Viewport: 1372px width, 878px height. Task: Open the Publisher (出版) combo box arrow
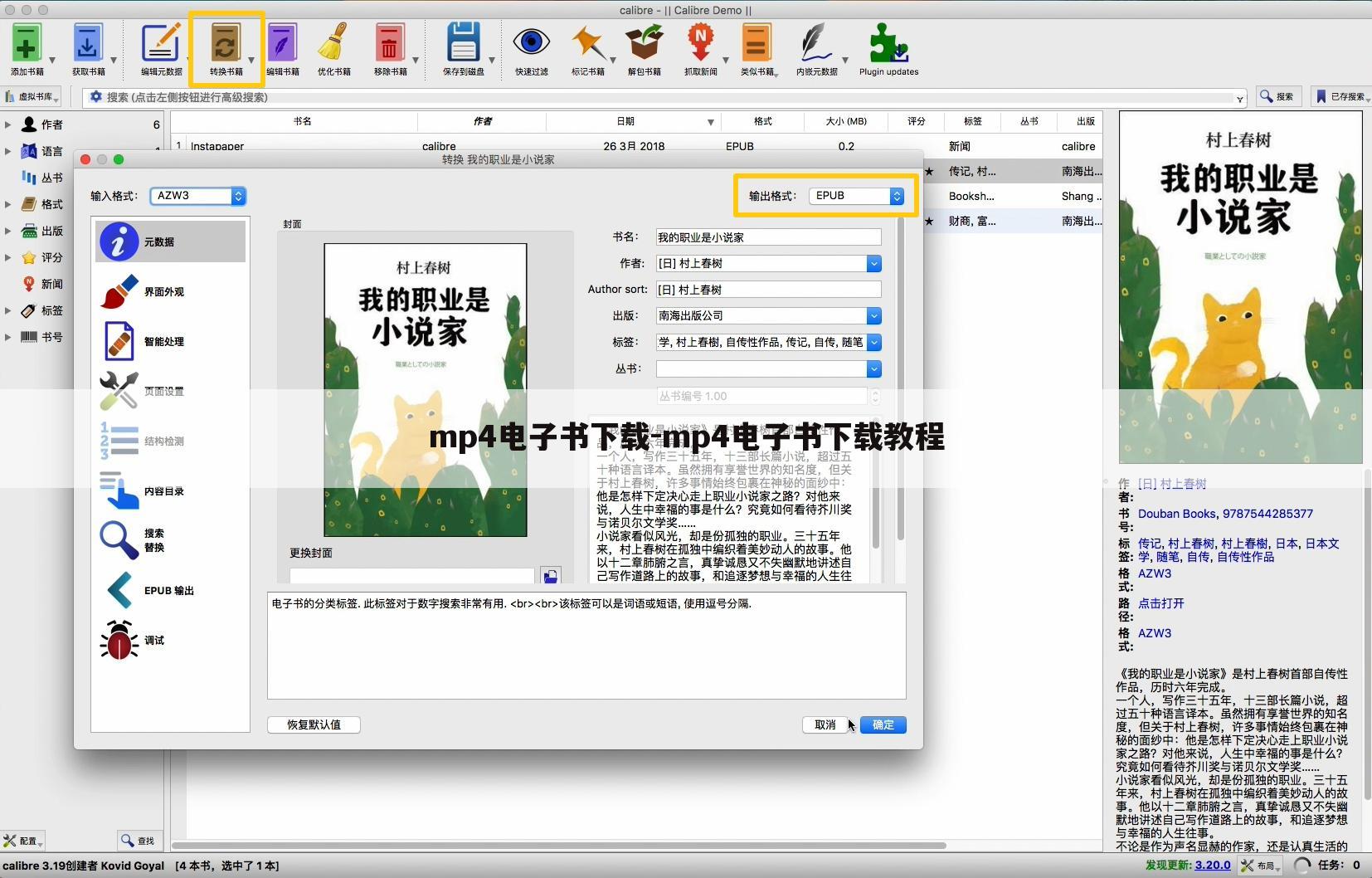873,315
